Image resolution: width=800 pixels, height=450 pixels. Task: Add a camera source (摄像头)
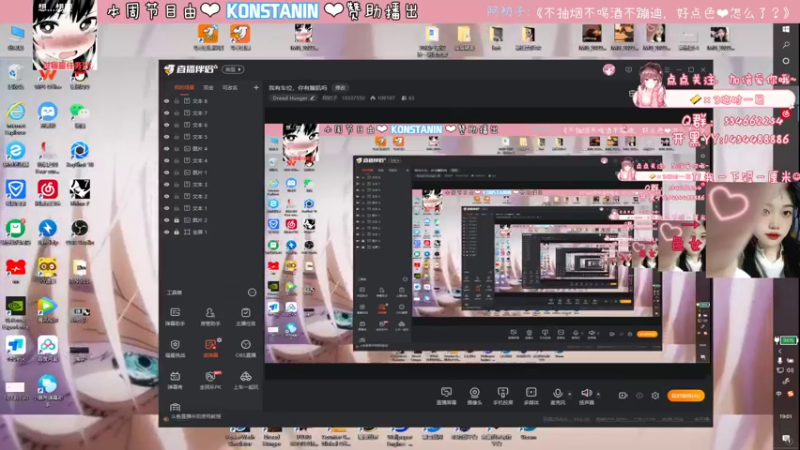click(x=474, y=395)
